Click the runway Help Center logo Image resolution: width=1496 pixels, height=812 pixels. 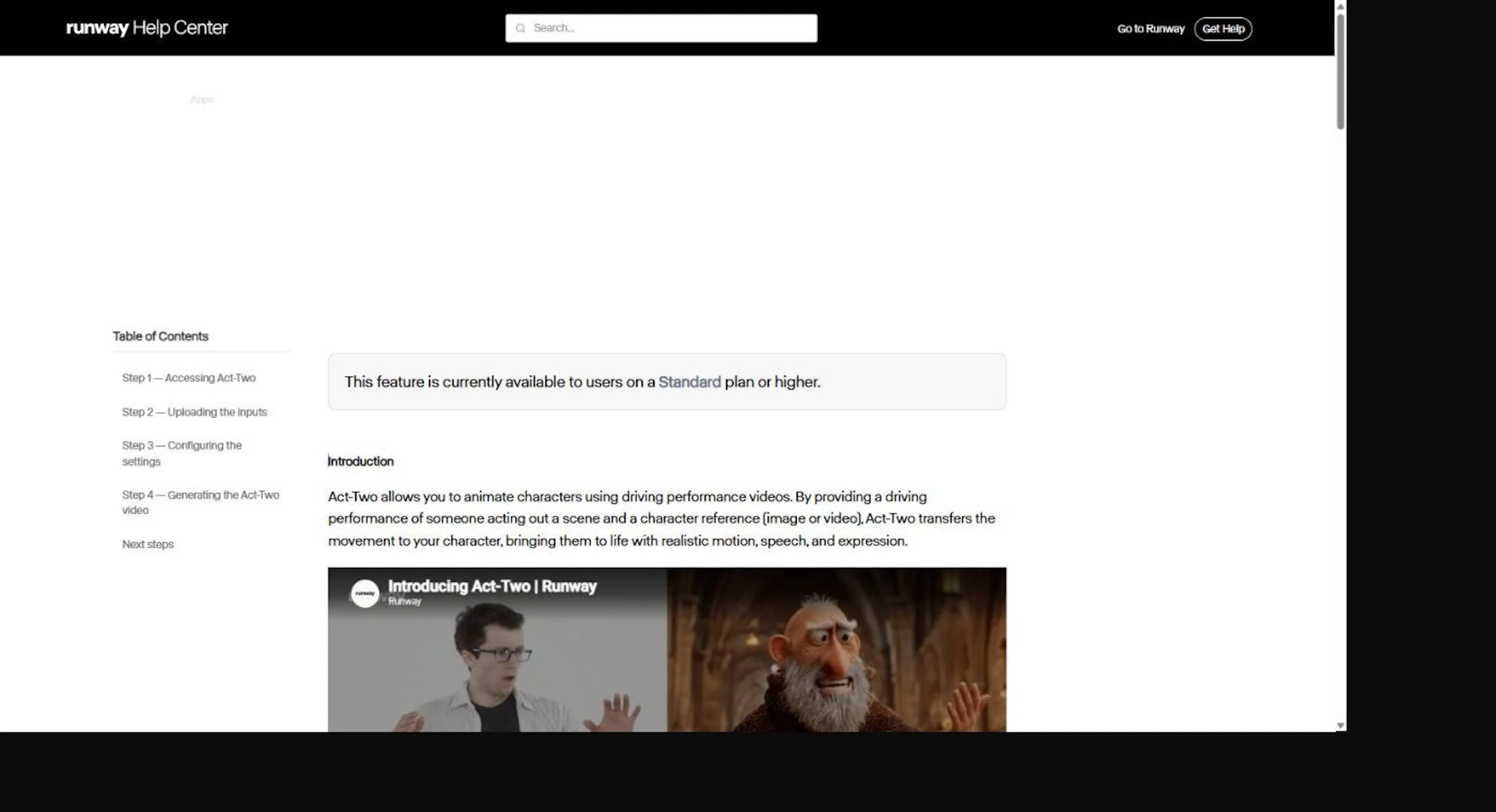pyautogui.click(x=147, y=28)
